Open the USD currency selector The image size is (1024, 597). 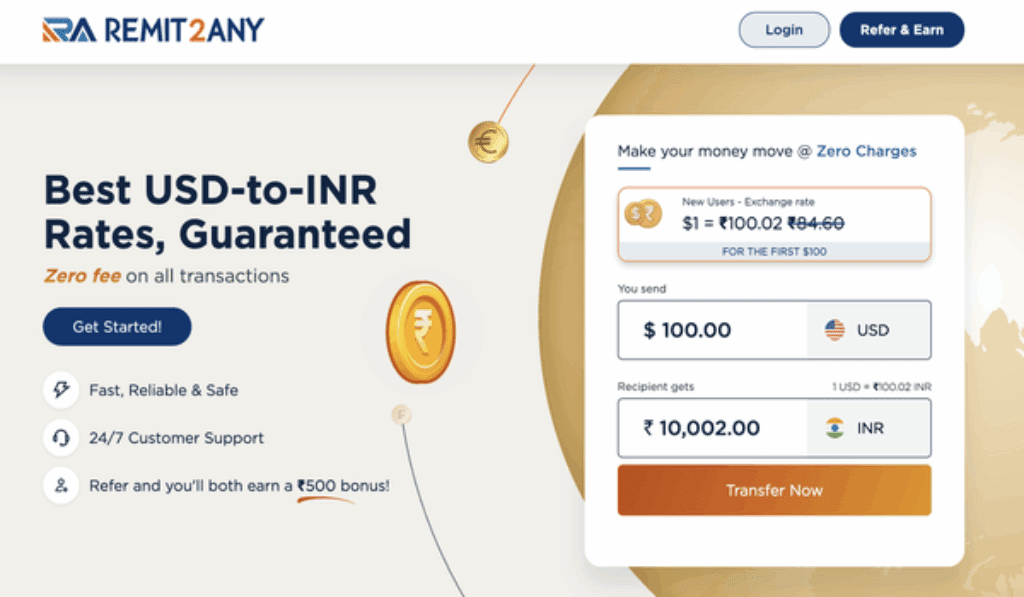coord(869,330)
